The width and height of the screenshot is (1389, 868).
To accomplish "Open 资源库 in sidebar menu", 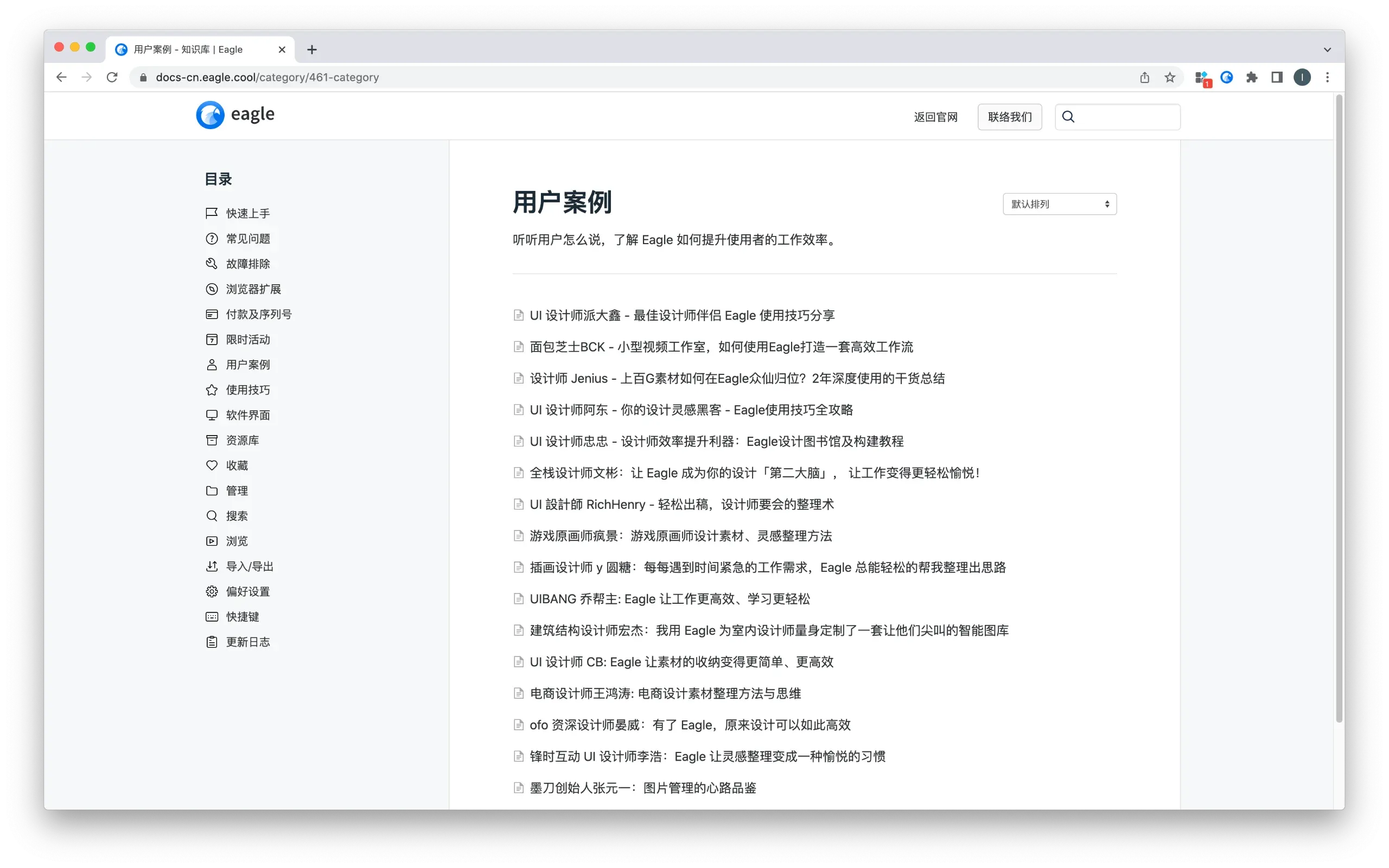I will point(242,441).
